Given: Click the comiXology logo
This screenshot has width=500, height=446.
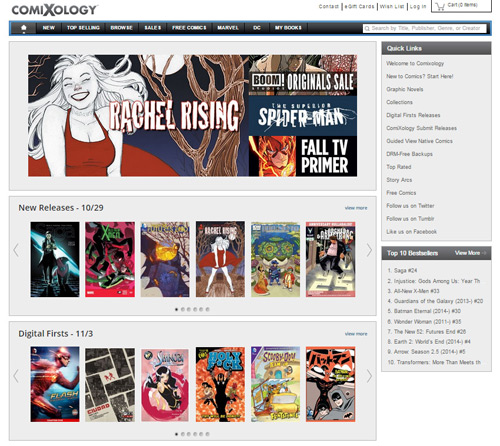Looking at the screenshot, I should click(55, 10).
